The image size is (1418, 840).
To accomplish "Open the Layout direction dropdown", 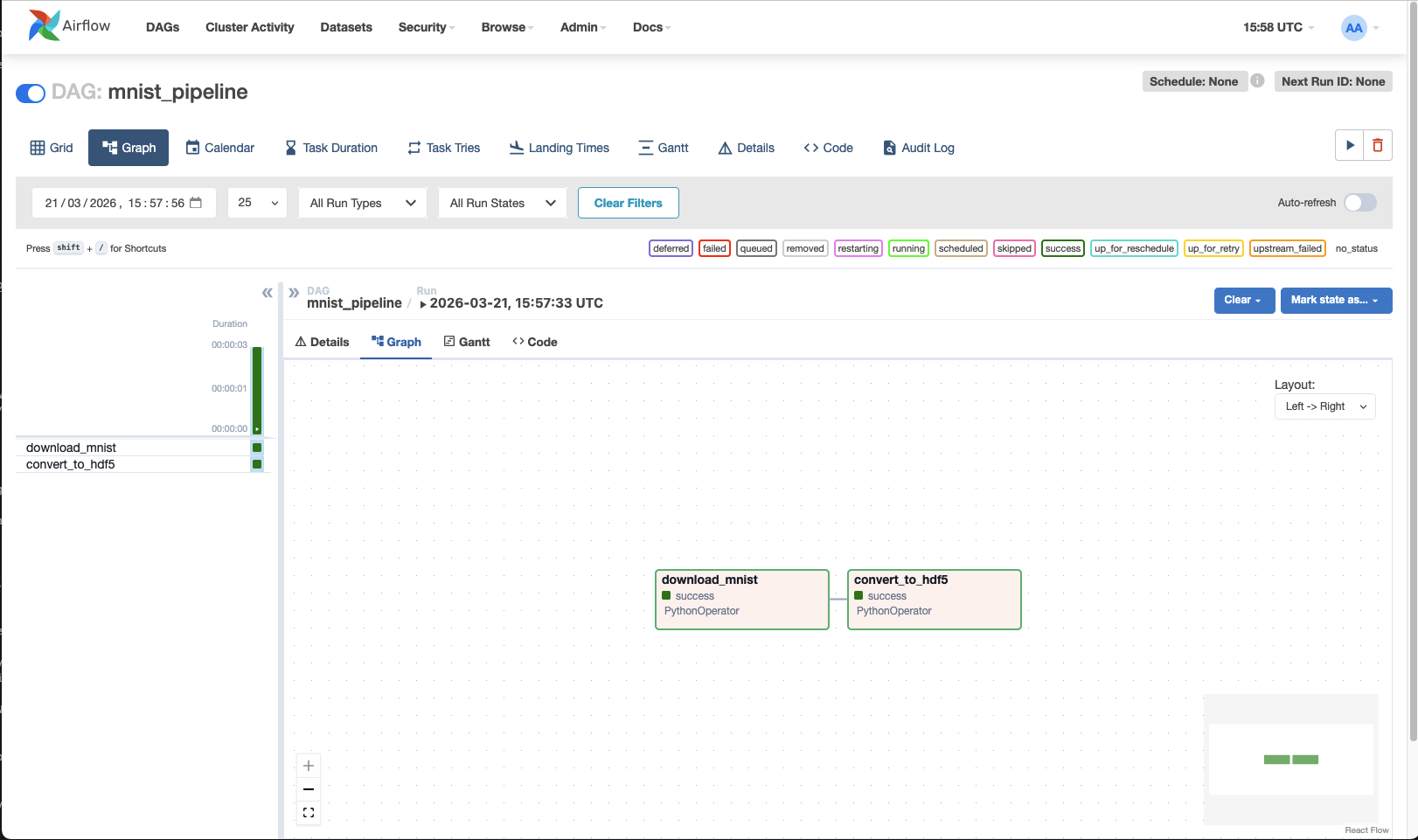I will tap(1324, 406).
